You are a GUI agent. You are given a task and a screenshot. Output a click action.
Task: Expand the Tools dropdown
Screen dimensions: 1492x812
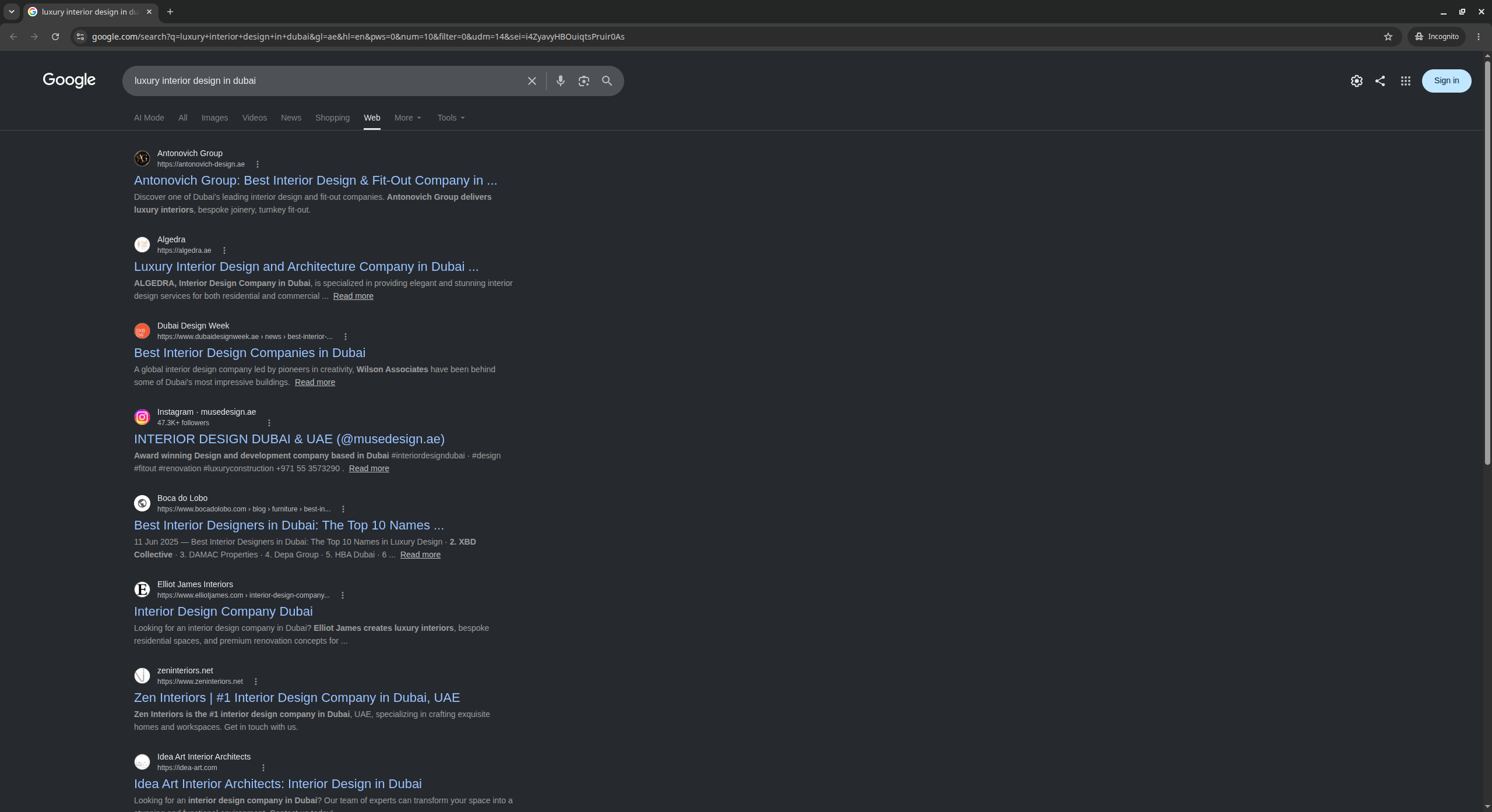click(451, 118)
